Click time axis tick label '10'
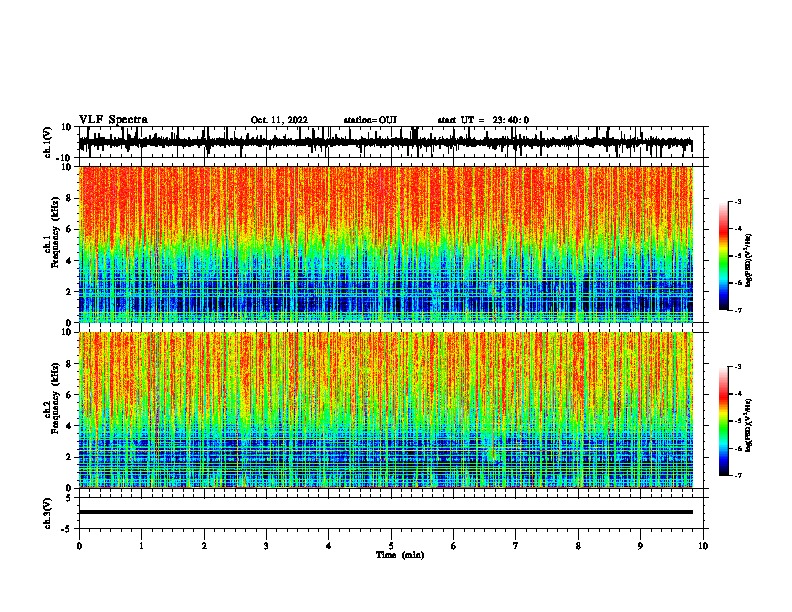The image size is (792, 612). pyautogui.click(x=703, y=546)
